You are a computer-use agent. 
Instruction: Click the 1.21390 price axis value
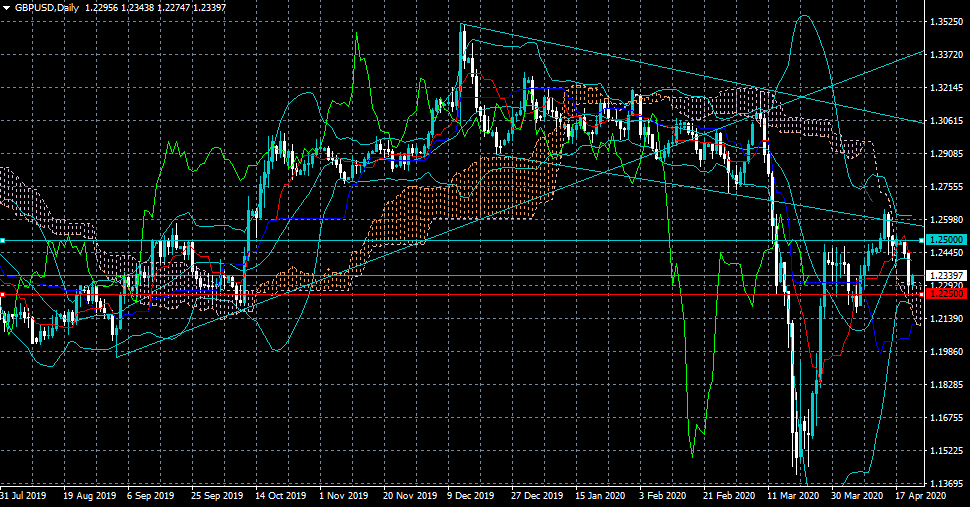tap(946, 318)
